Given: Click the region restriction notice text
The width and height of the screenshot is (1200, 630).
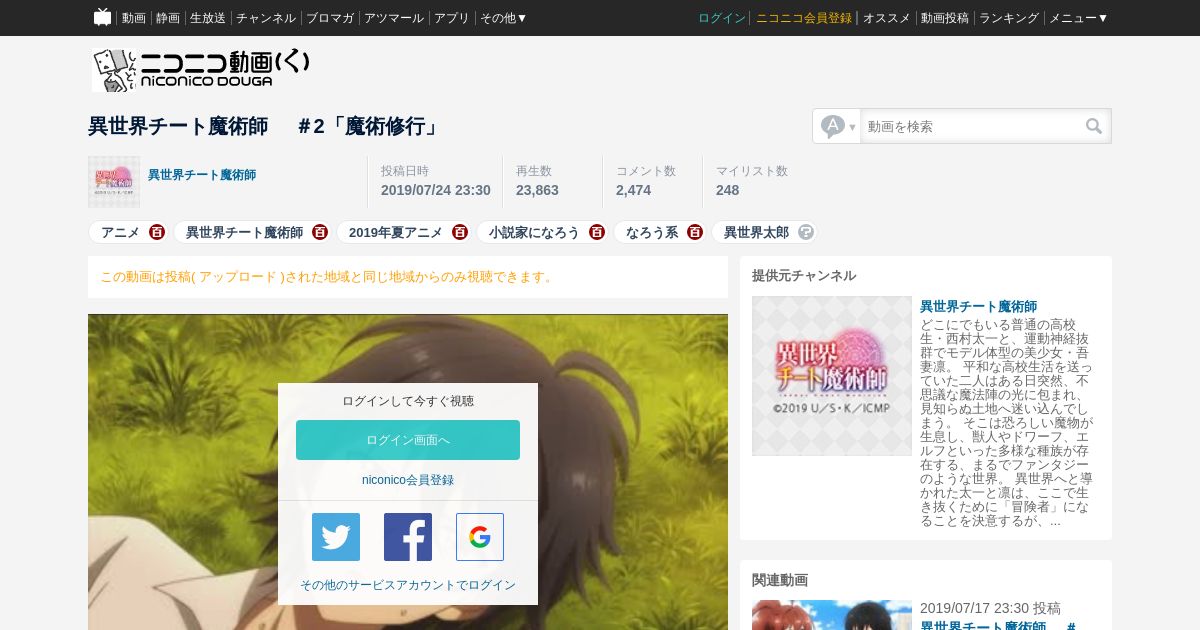Looking at the screenshot, I should (328, 277).
